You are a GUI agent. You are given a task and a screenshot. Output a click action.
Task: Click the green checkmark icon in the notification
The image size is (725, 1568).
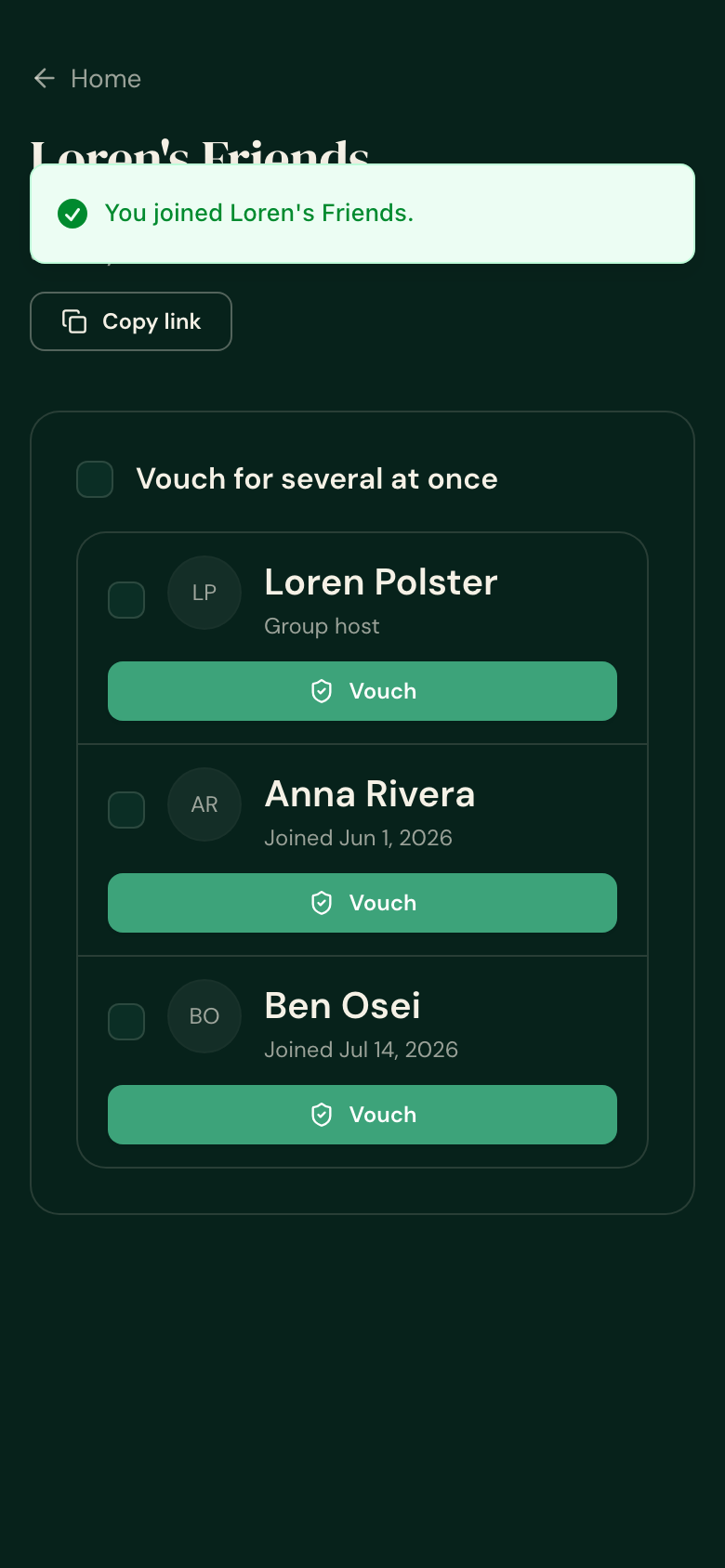(x=72, y=214)
